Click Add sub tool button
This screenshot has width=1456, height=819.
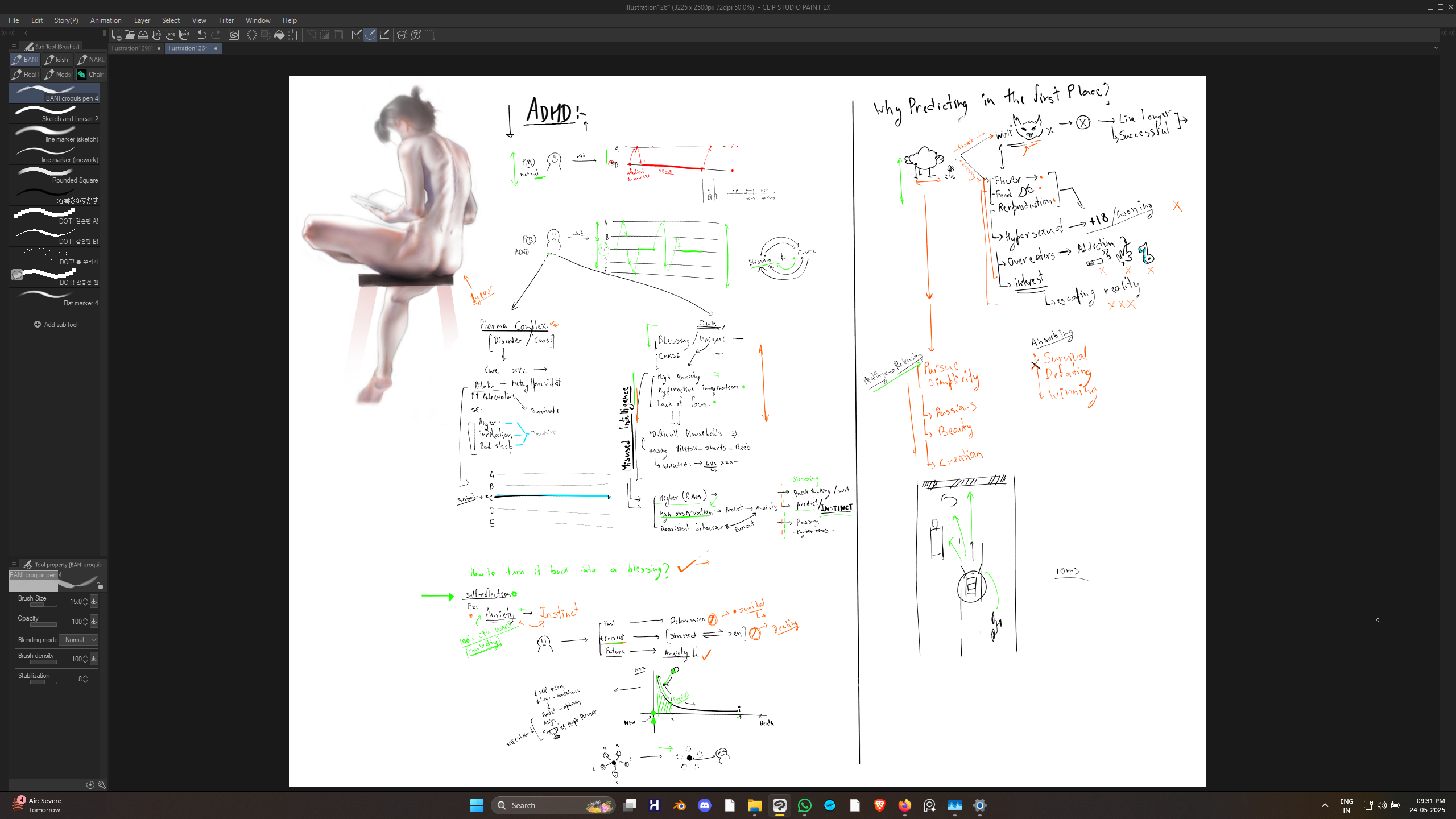[x=56, y=324]
